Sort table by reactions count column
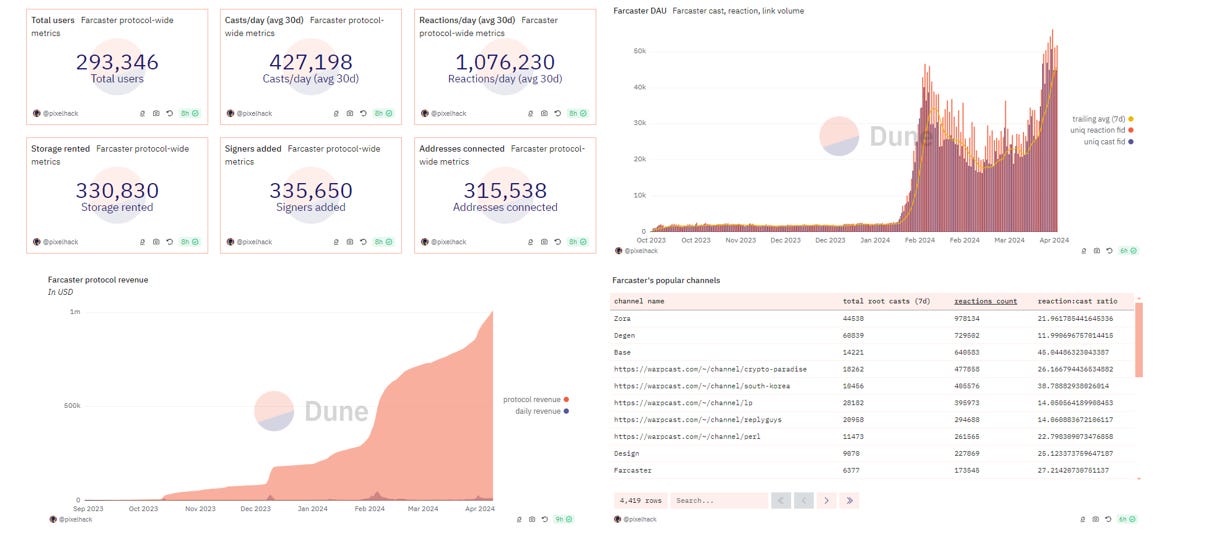The image size is (1220, 536). [x=985, y=301]
